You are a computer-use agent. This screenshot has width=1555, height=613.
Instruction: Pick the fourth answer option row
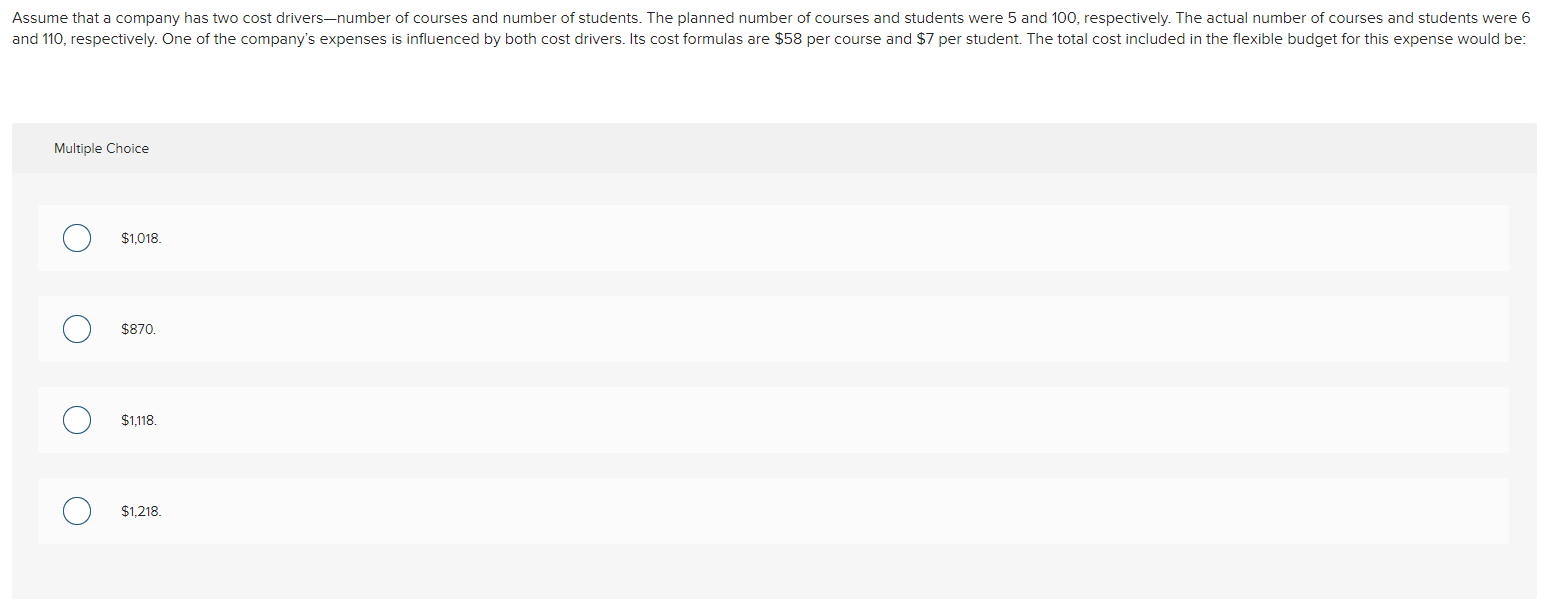pos(773,510)
